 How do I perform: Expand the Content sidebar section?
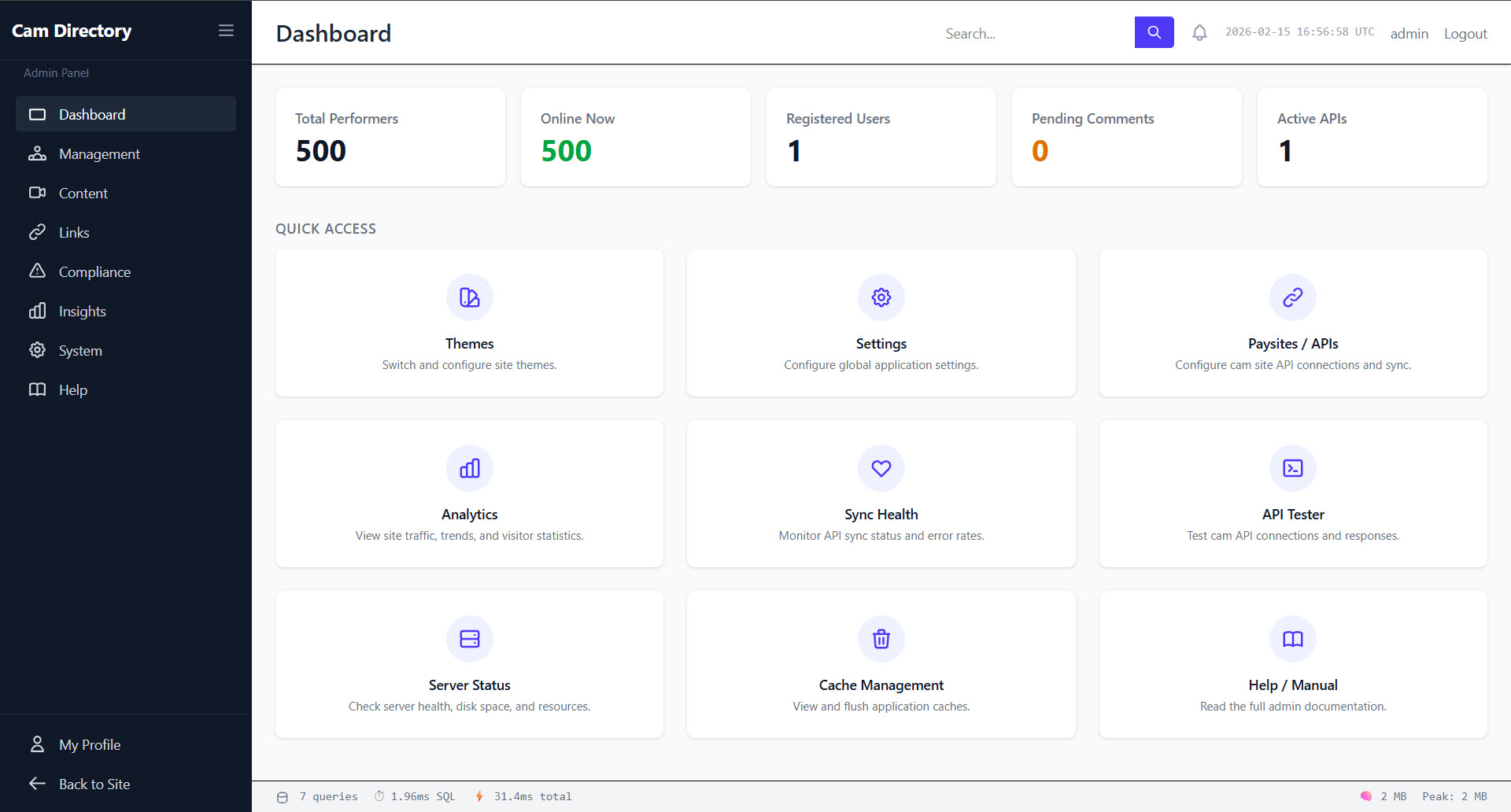click(83, 194)
